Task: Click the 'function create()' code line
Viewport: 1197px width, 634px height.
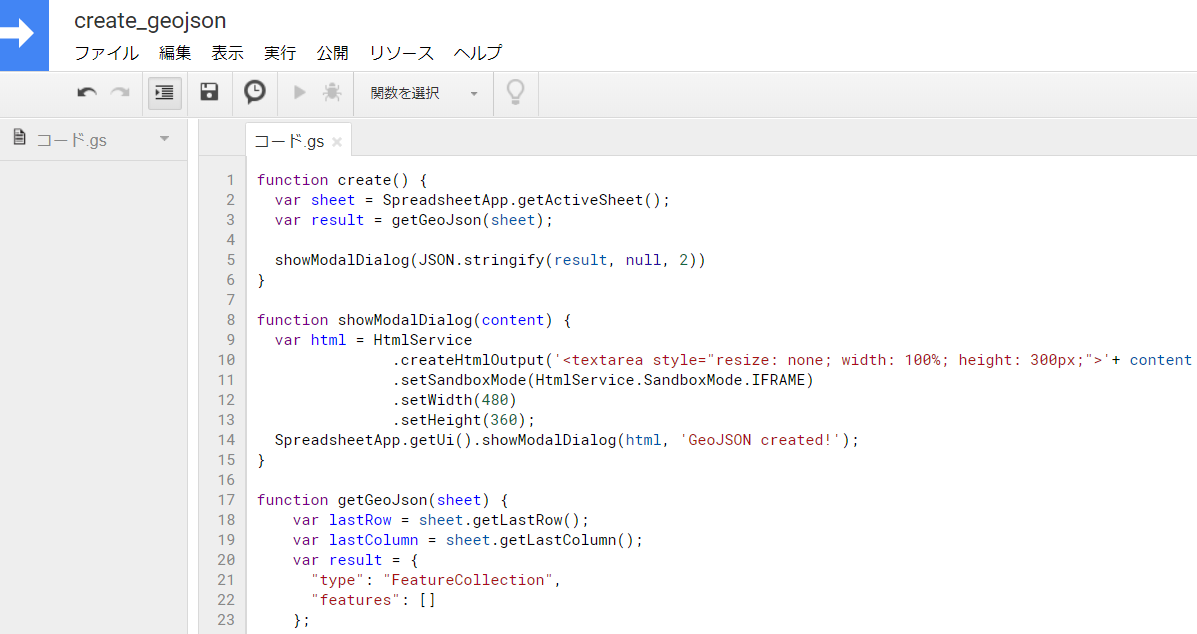Action: click(342, 180)
